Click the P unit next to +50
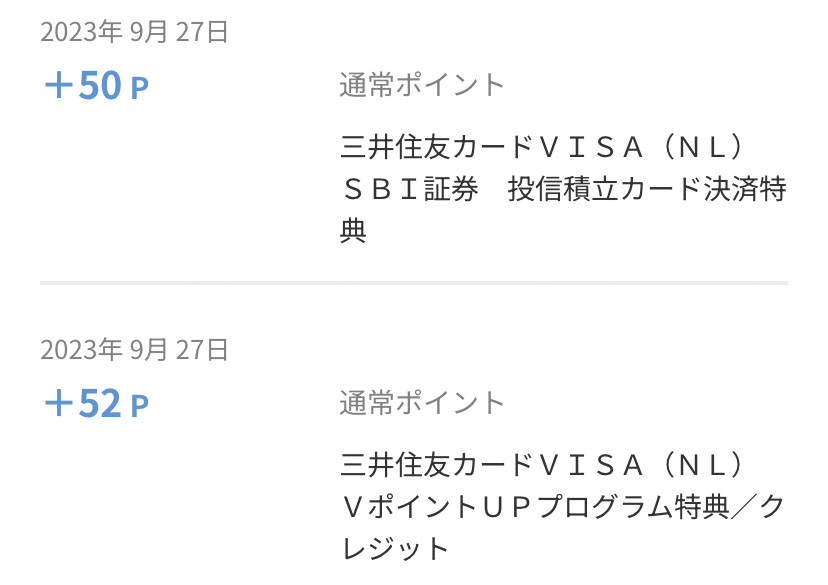This screenshot has width=828, height=585. point(139,89)
